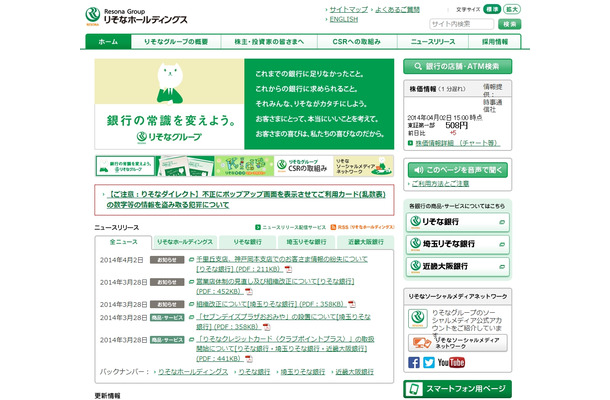
Task: Click りそなソーシャルメディアネットワーク banner button
Action: pyautogui.click(x=458, y=343)
